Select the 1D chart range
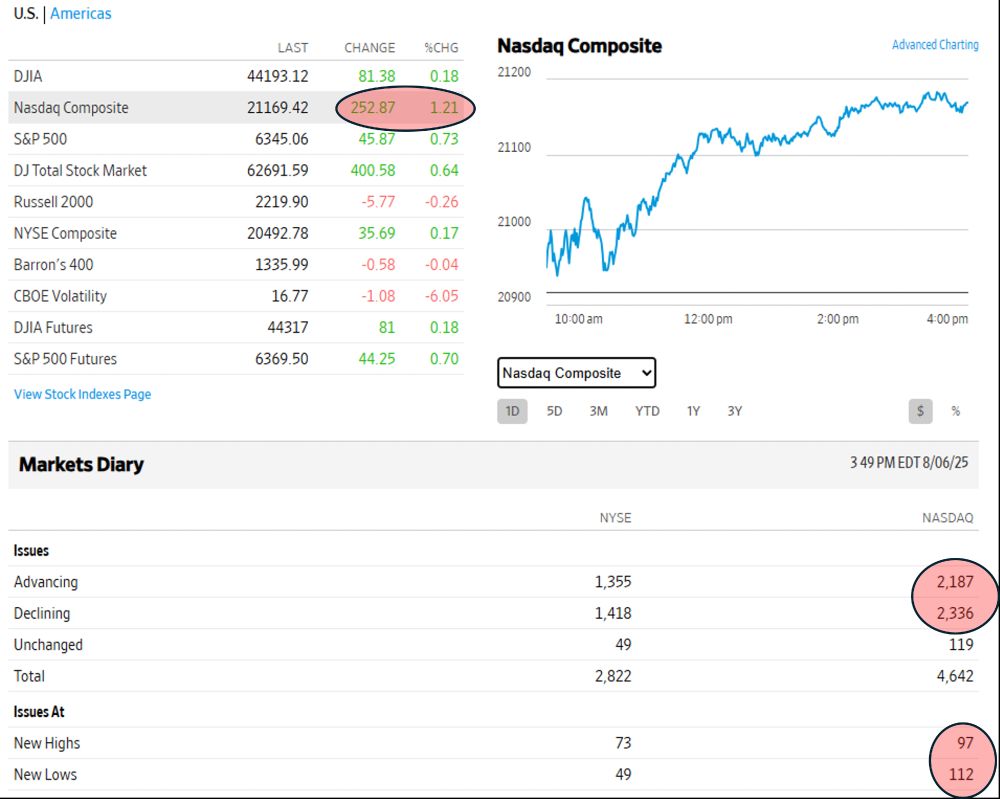1000x799 pixels. (x=512, y=411)
